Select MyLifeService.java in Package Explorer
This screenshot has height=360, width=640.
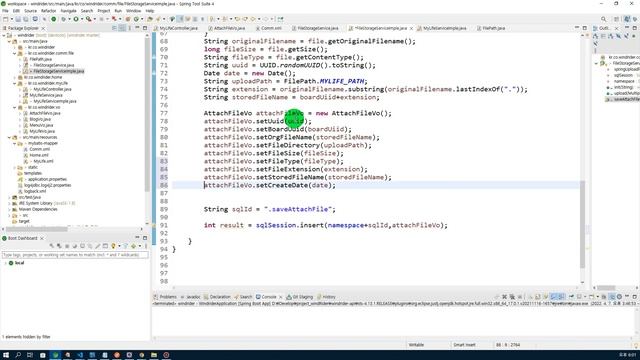46,95
